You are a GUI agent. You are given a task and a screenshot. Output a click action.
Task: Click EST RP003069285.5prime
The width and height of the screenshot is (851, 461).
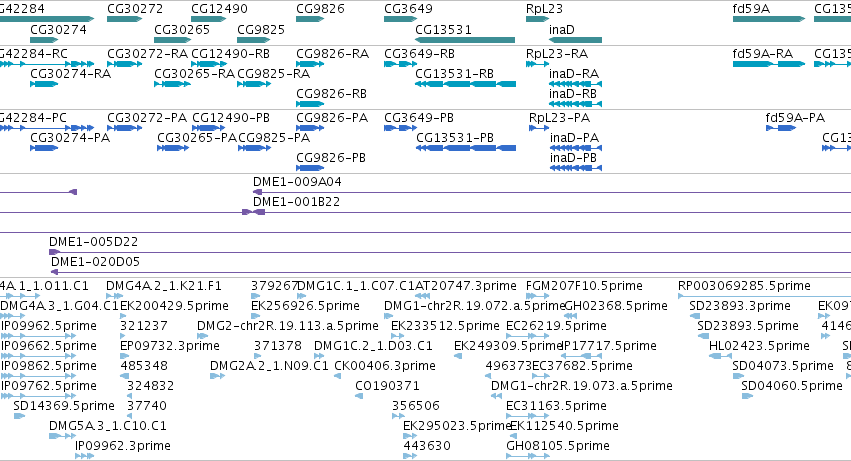point(744,286)
